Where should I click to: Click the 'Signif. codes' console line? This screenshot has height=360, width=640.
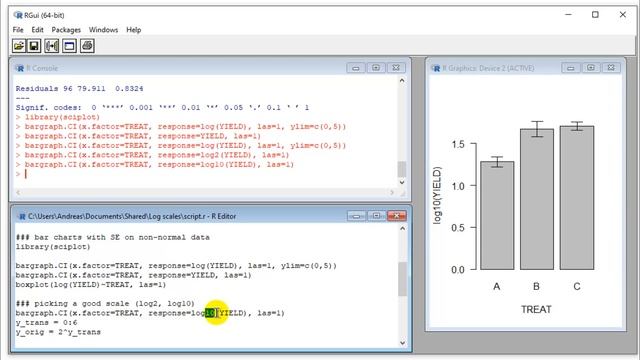(x=162, y=108)
